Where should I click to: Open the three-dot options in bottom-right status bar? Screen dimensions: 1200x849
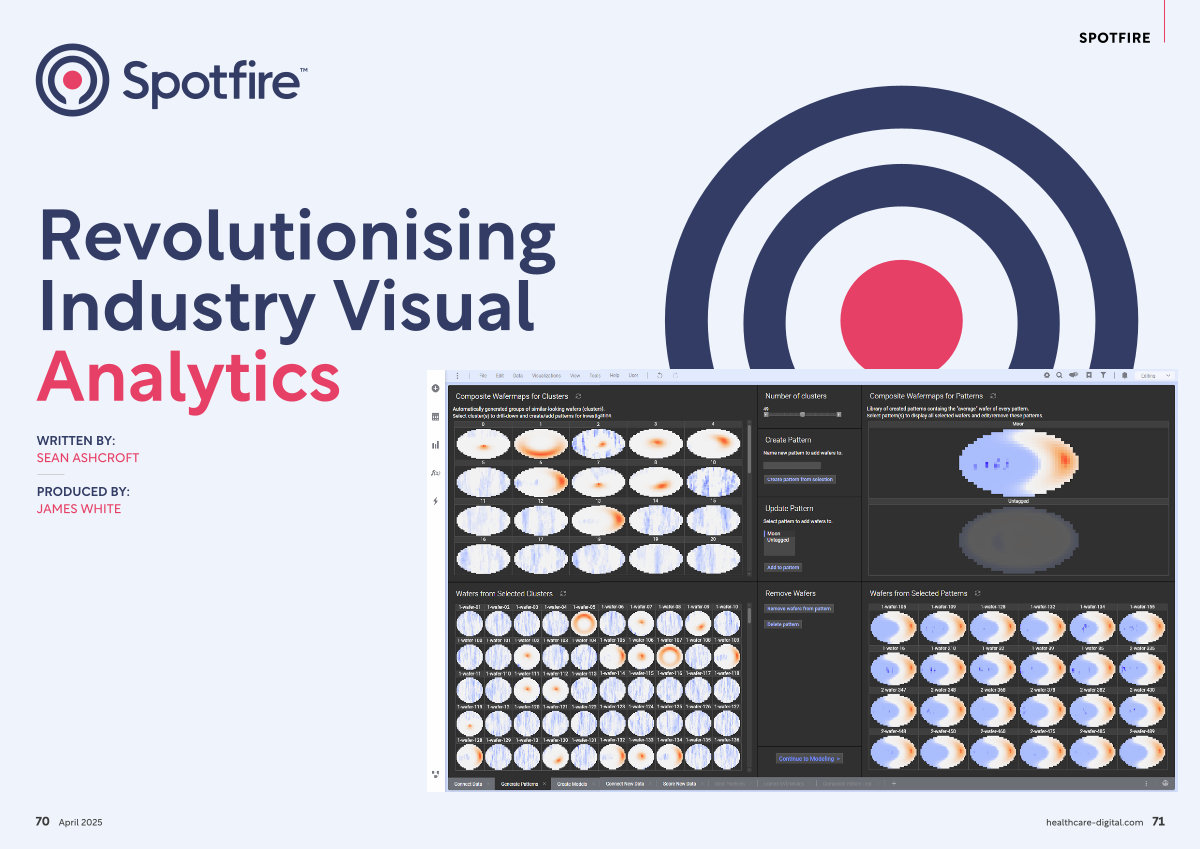pyautogui.click(x=1145, y=784)
